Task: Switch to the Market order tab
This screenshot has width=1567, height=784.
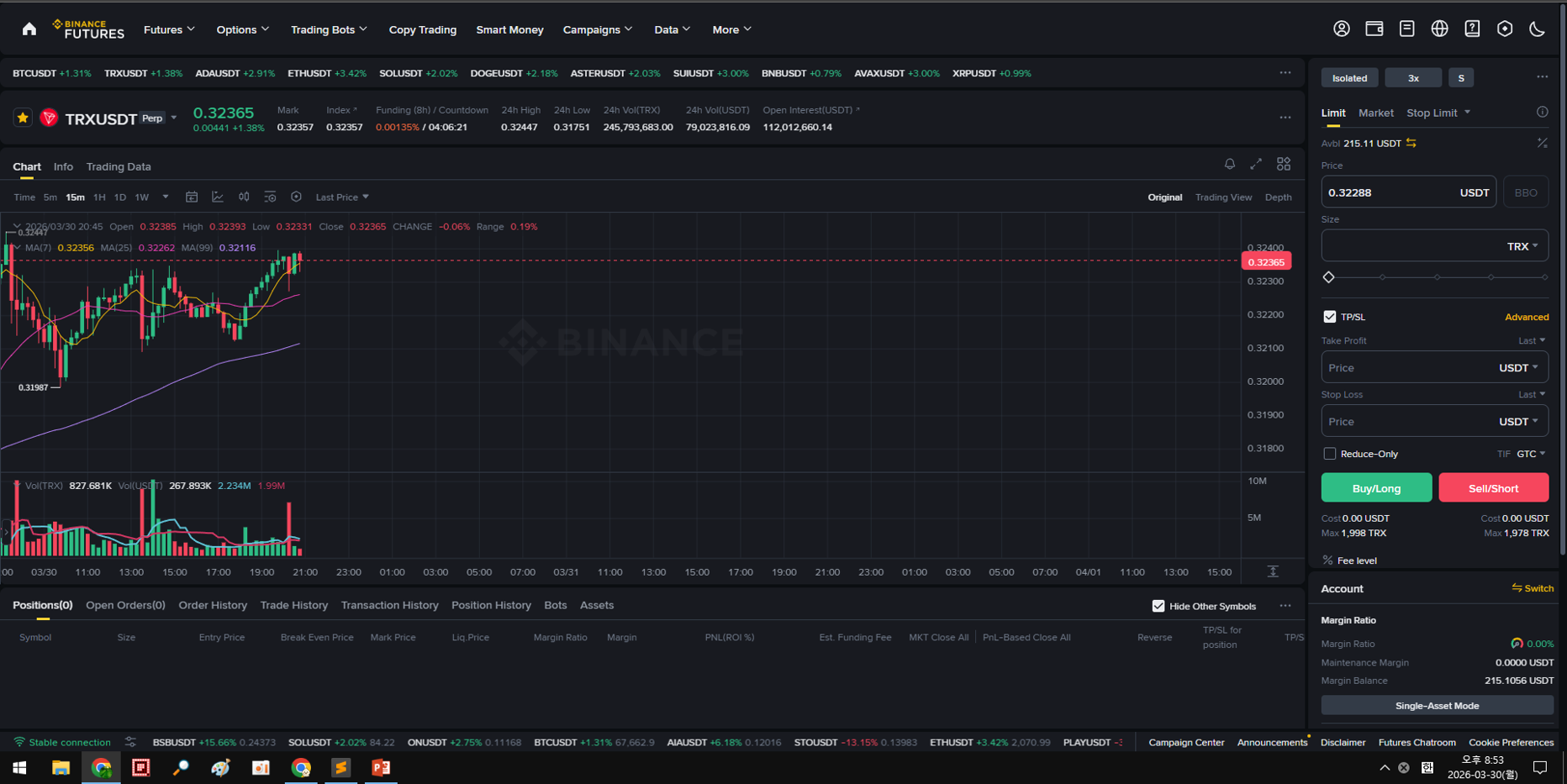Action: (1375, 113)
